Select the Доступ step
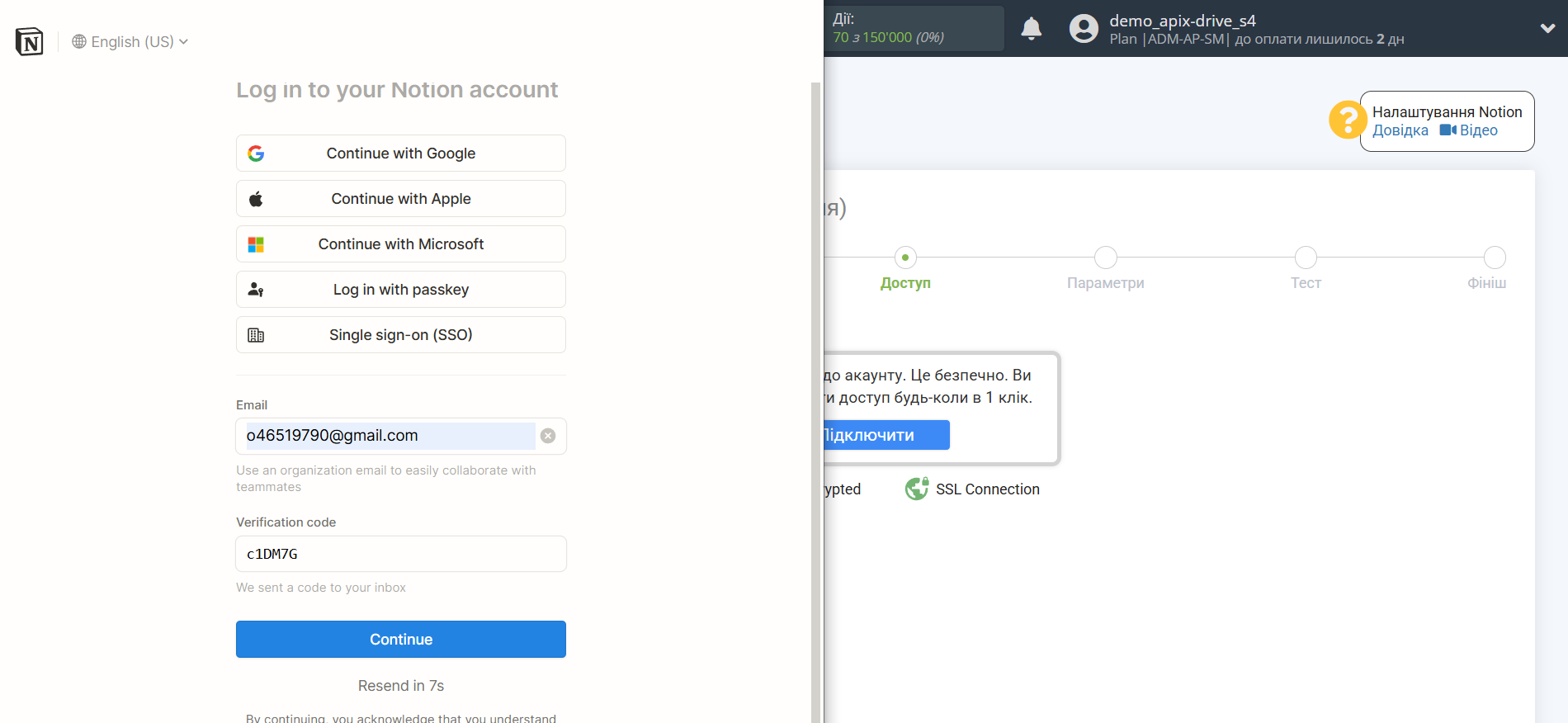This screenshot has height=723, width=1568. point(905,269)
